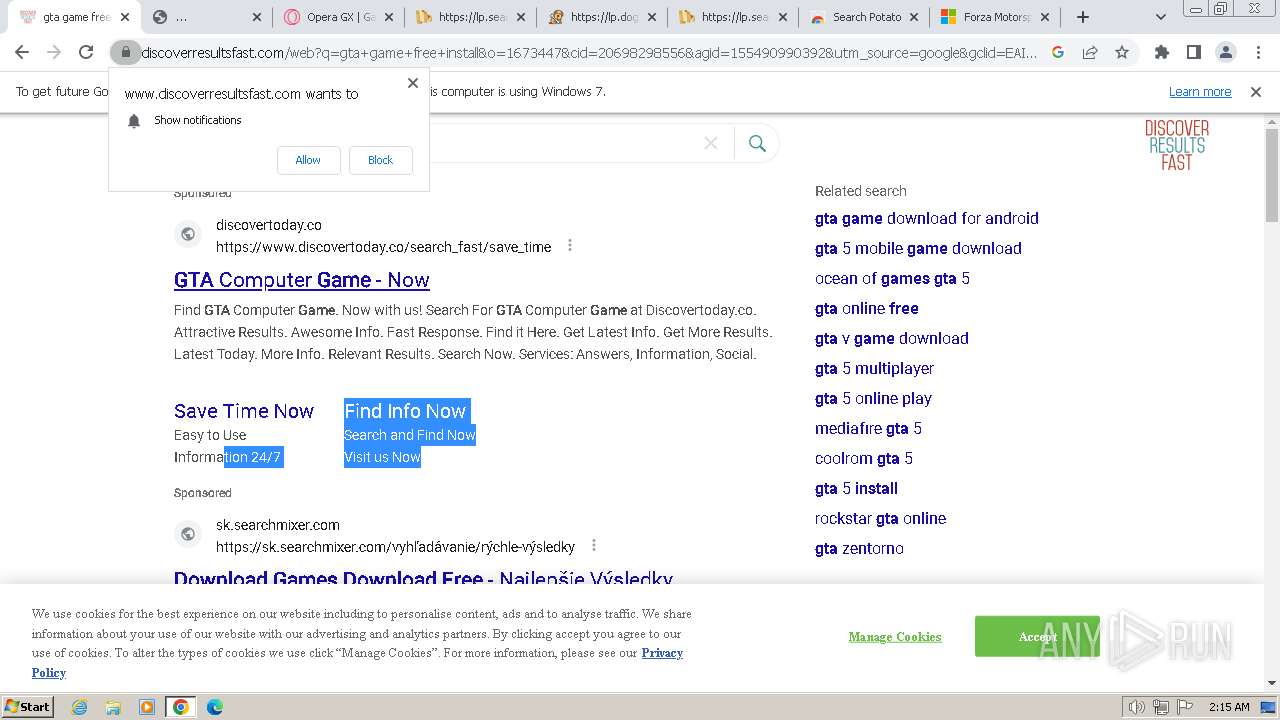Image resolution: width=1280 pixels, height=720 pixels.
Task: Expand the tab search dropdown
Action: tap(1160, 17)
